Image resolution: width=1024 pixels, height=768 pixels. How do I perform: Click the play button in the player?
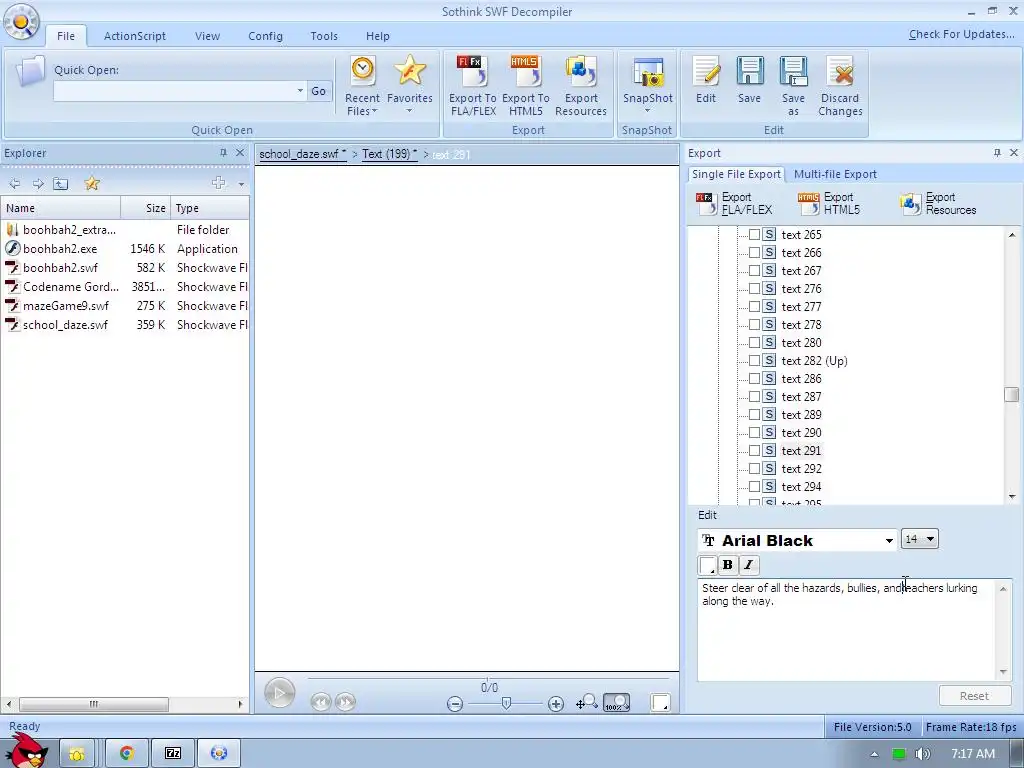click(x=280, y=693)
